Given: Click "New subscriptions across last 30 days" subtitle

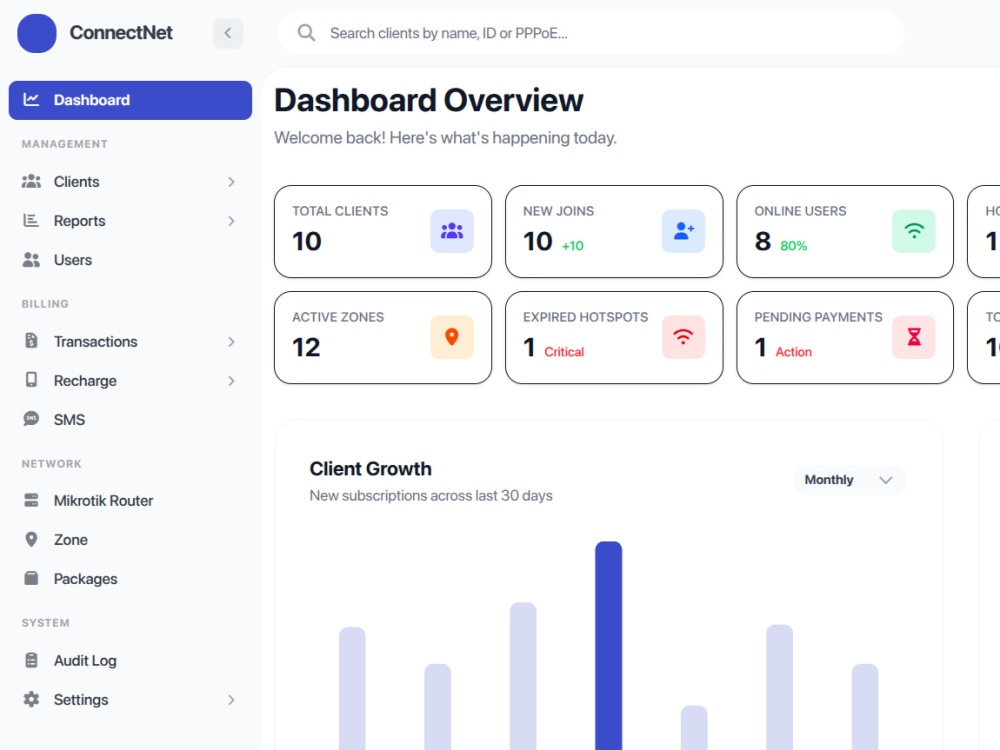Looking at the screenshot, I should click(x=431, y=496).
